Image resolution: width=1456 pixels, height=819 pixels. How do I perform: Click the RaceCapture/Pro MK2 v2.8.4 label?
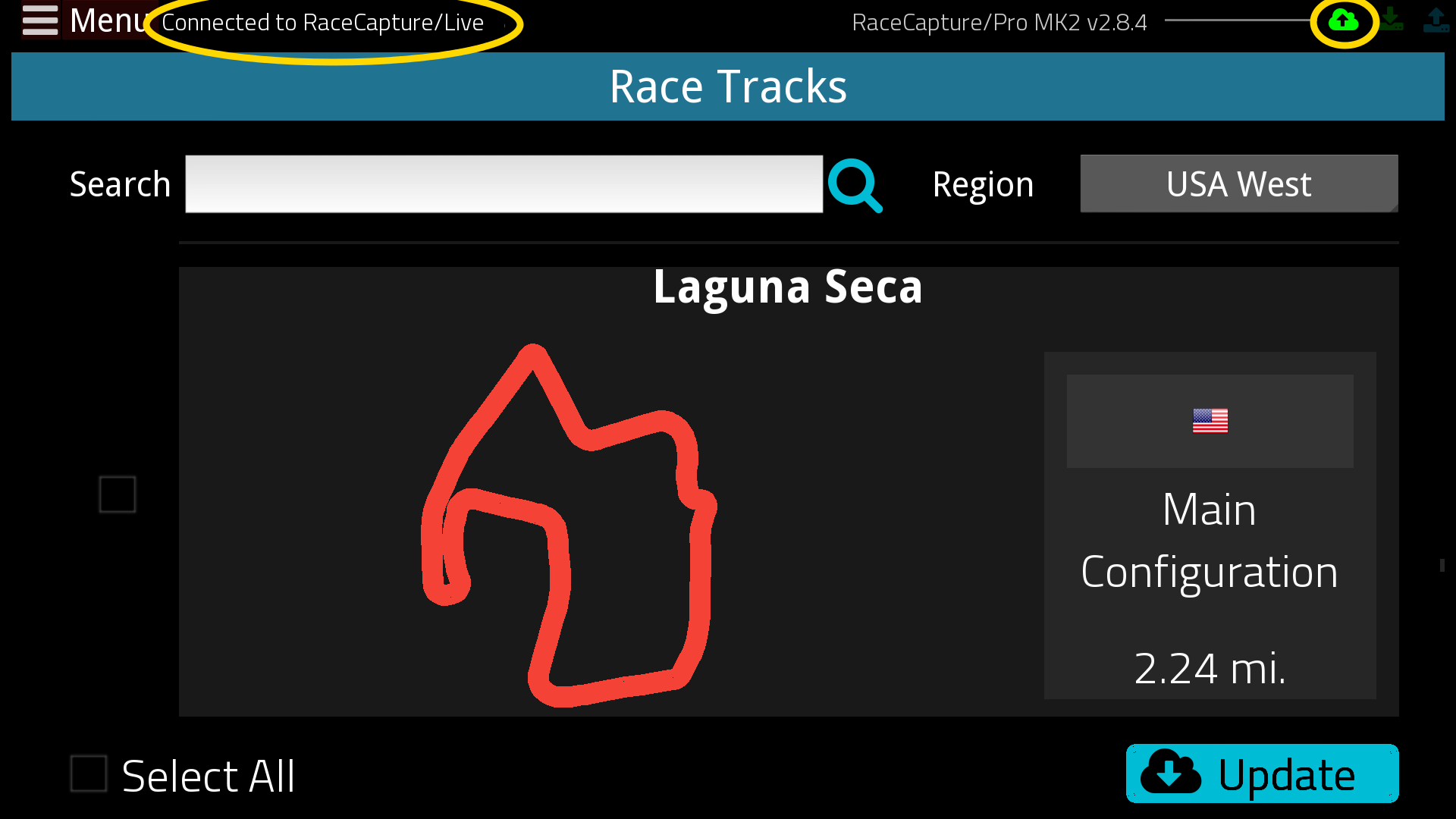[999, 23]
